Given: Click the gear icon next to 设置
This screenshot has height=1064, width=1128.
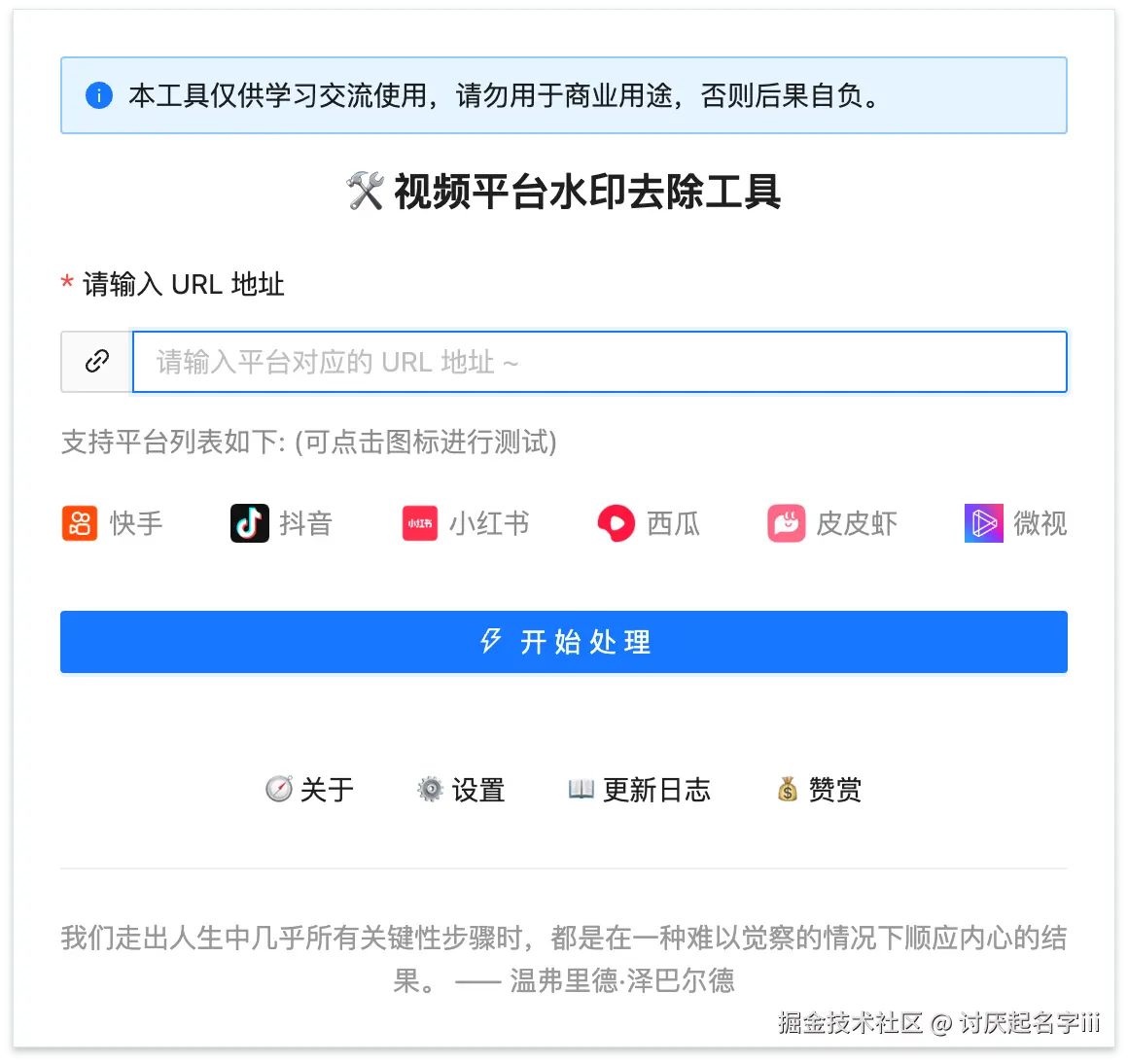Looking at the screenshot, I should (x=430, y=789).
